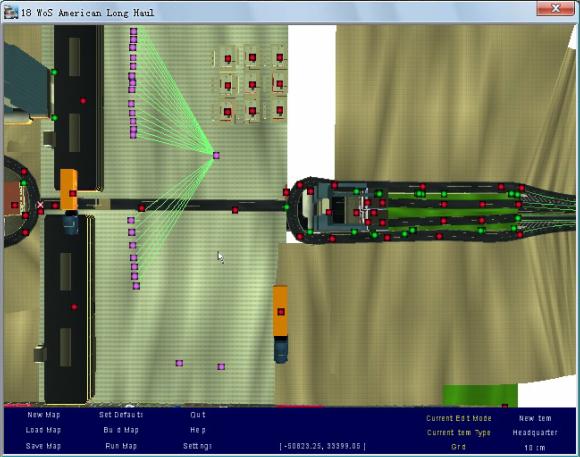Open the Settings option
This screenshot has width=580, height=457.
pos(197,446)
